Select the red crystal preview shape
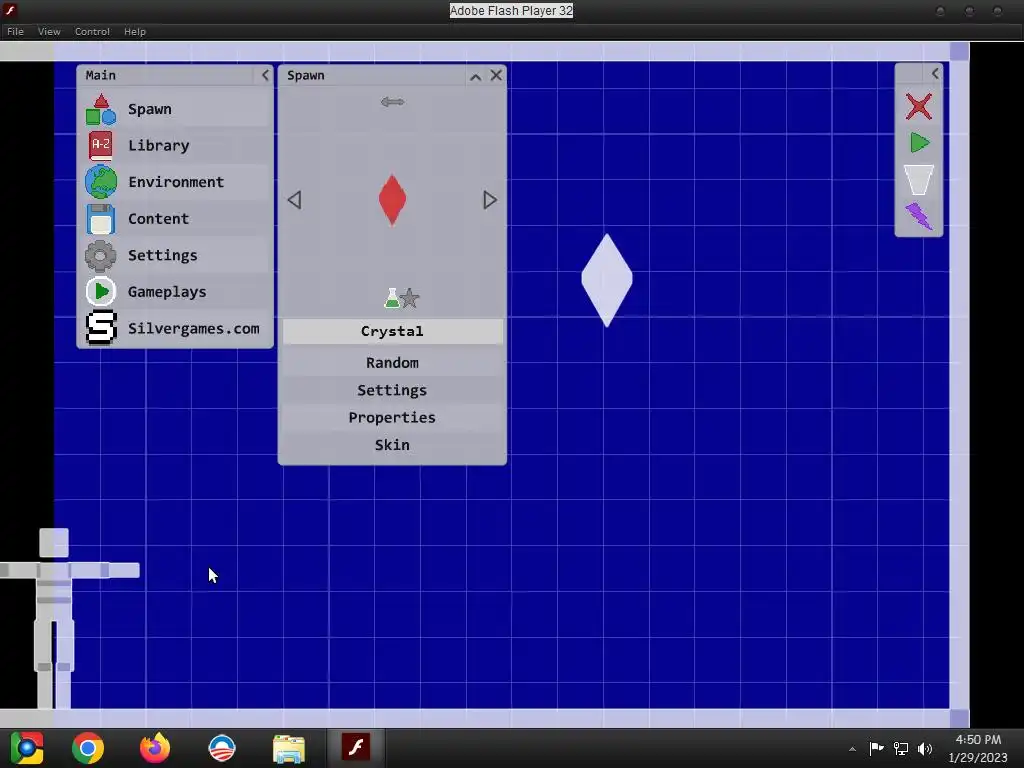The width and height of the screenshot is (1024, 768). pos(392,200)
